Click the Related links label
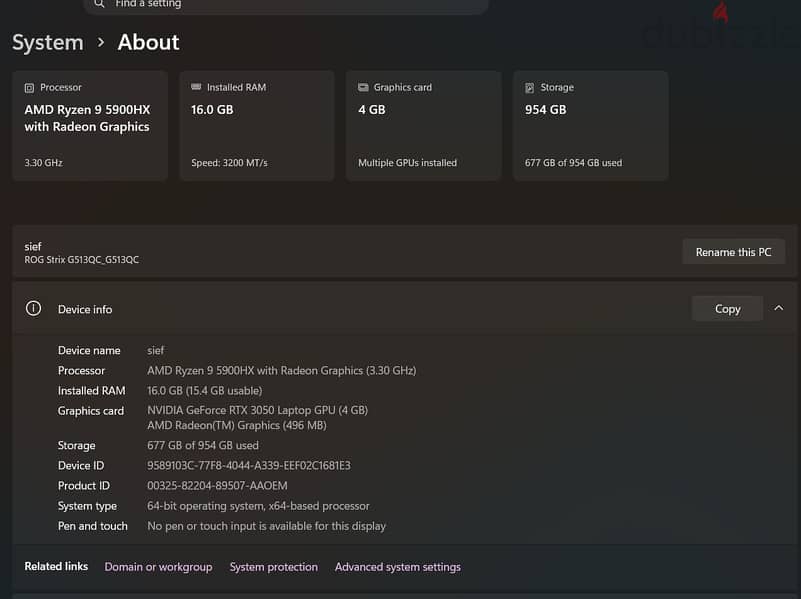 pyautogui.click(x=56, y=566)
